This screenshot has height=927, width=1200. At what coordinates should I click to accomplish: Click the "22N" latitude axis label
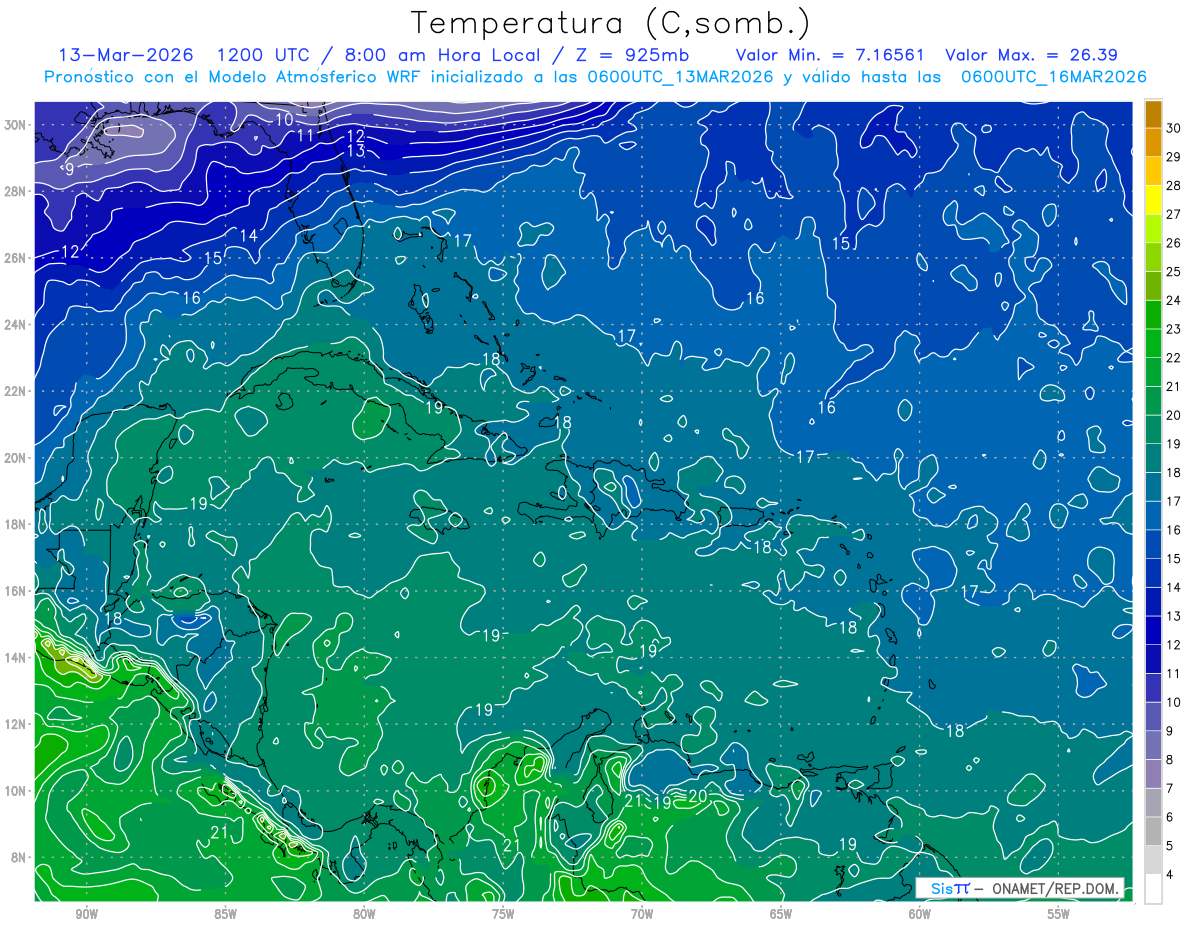[16, 391]
